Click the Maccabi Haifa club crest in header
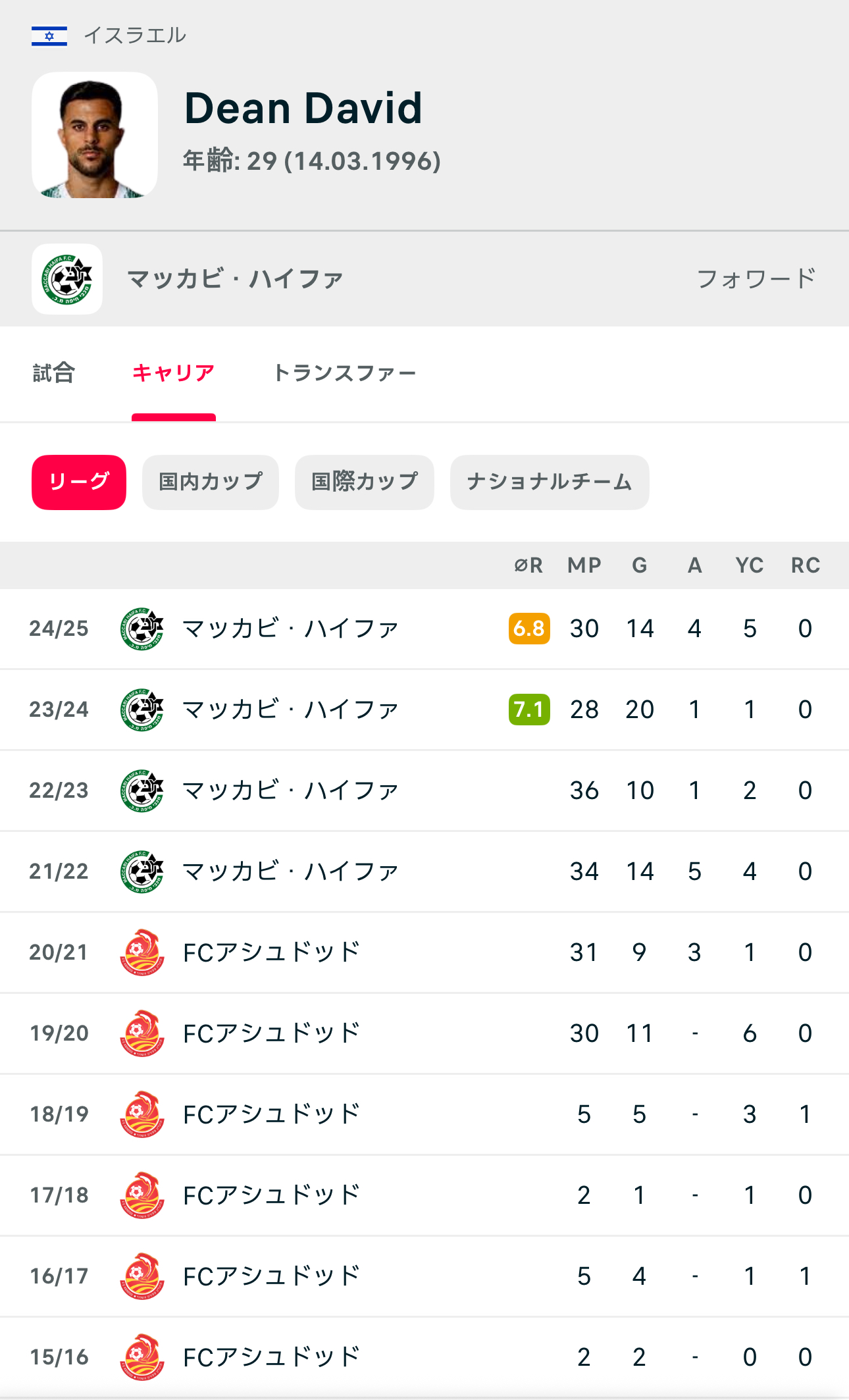 [67, 279]
